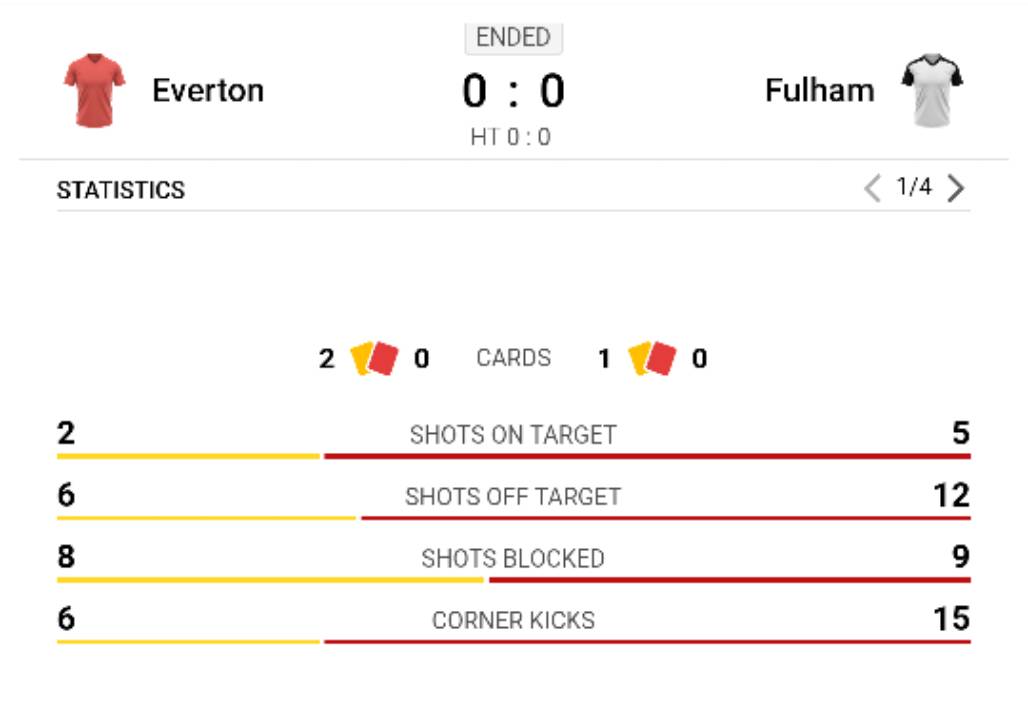
Task: Click Everton's yellow and red cards icon
Action: (375, 359)
